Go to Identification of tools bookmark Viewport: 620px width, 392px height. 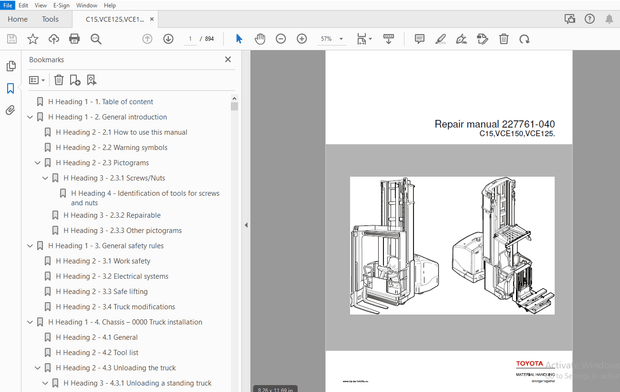[145, 198]
